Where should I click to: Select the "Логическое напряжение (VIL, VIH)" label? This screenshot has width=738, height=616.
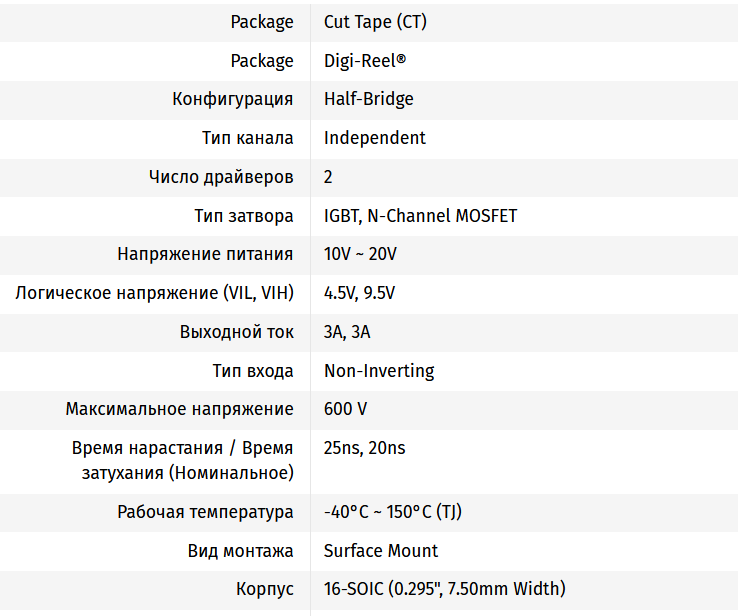[x=155, y=293]
